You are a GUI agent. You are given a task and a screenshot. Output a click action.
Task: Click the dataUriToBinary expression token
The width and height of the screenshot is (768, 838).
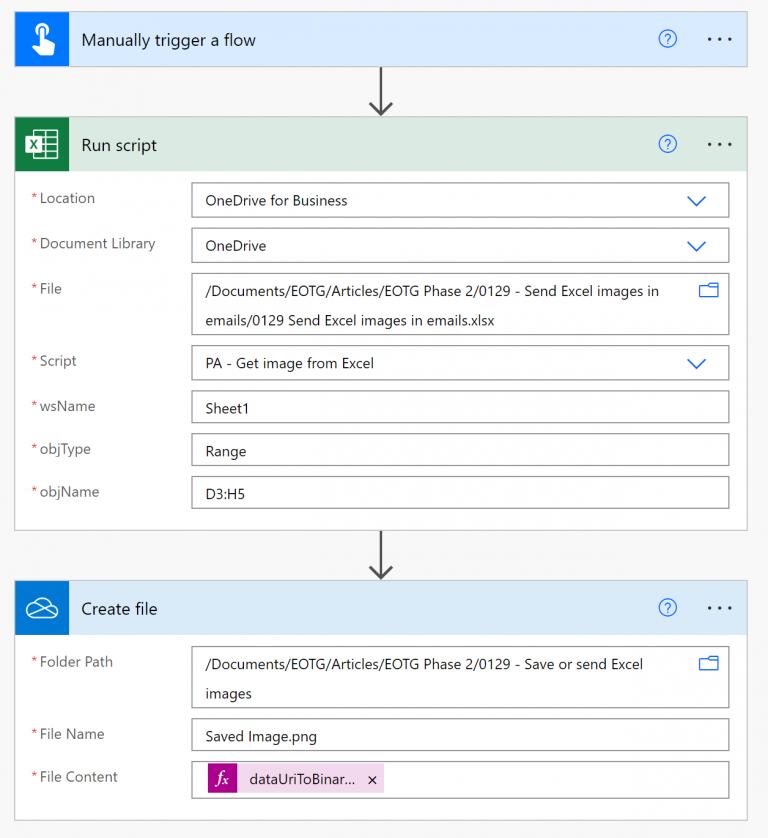tap(300, 780)
